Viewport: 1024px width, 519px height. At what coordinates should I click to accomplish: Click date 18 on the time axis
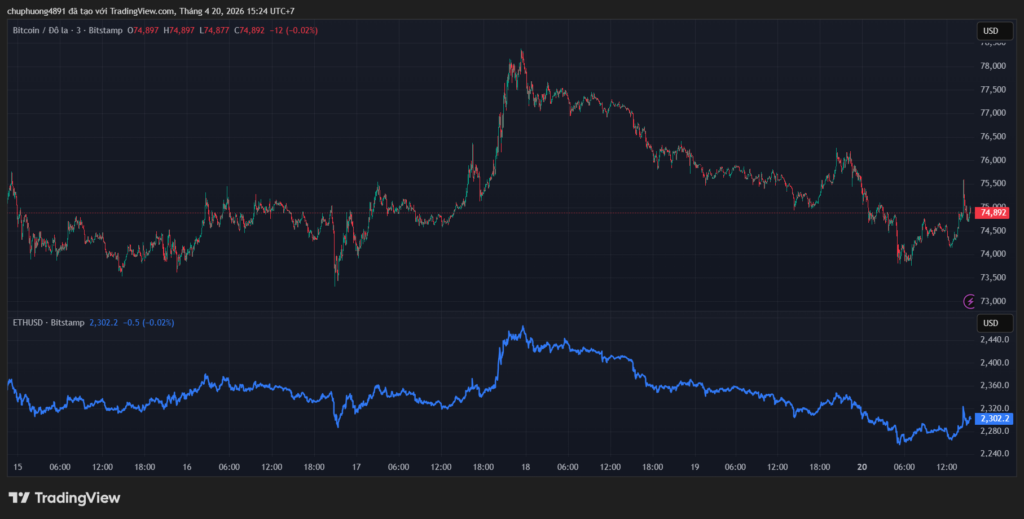pos(525,467)
